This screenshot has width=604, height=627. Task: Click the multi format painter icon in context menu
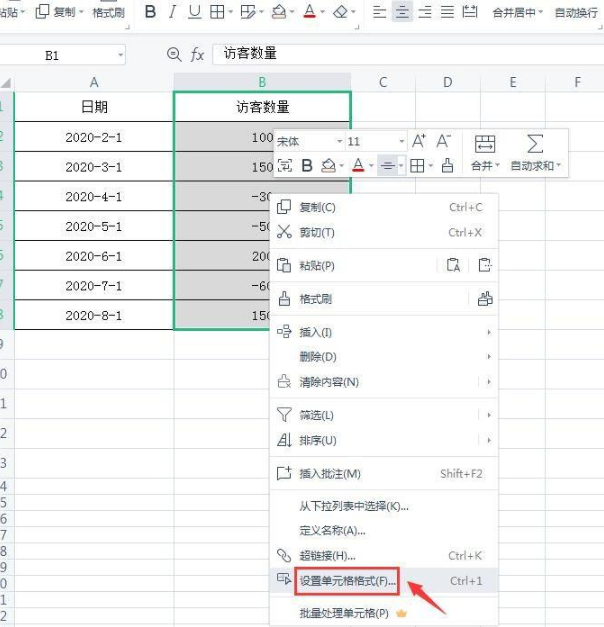pos(485,298)
